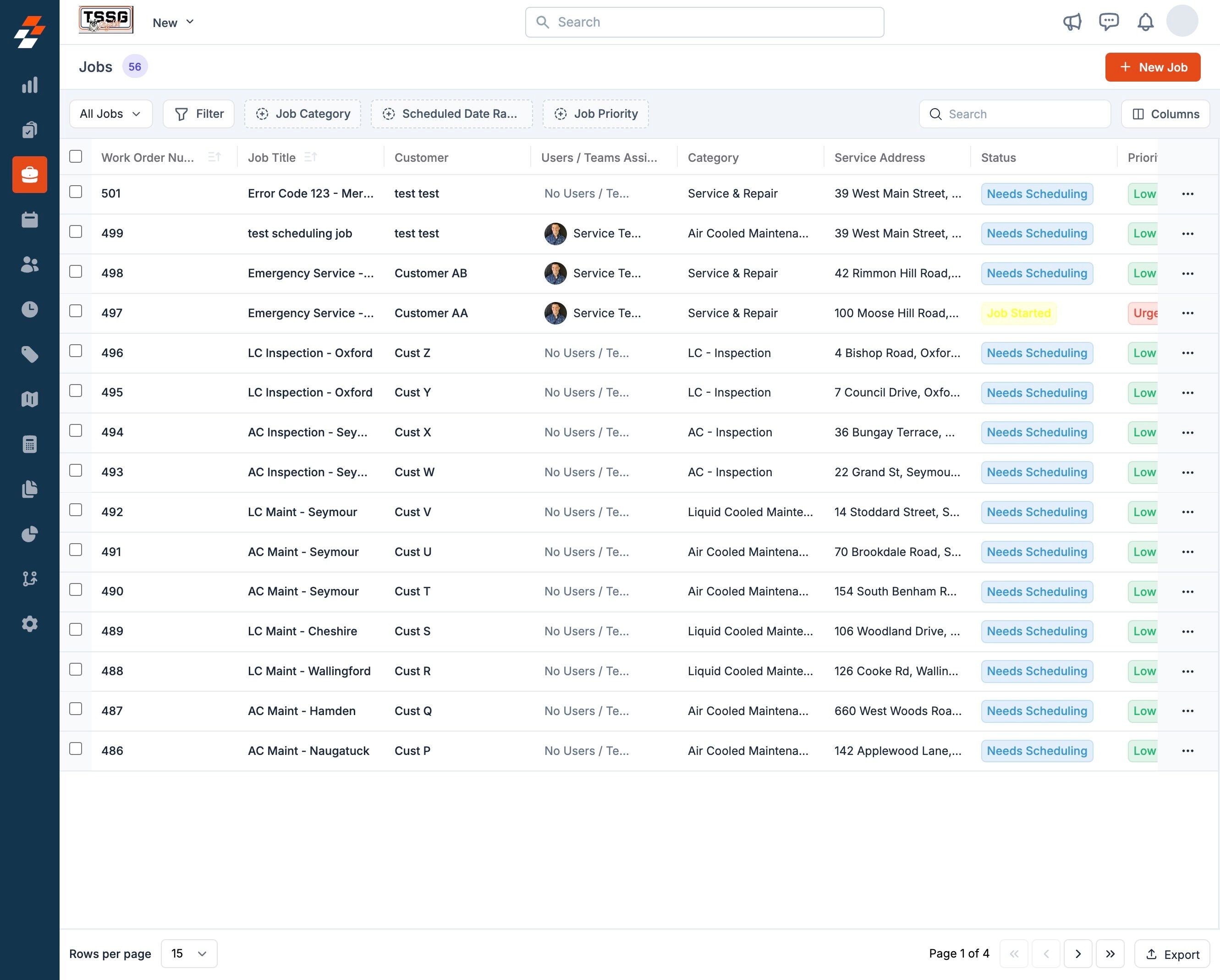The width and height of the screenshot is (1220, 980).
Task: Add the Job Priority filter chip
Action: [595, 114]
